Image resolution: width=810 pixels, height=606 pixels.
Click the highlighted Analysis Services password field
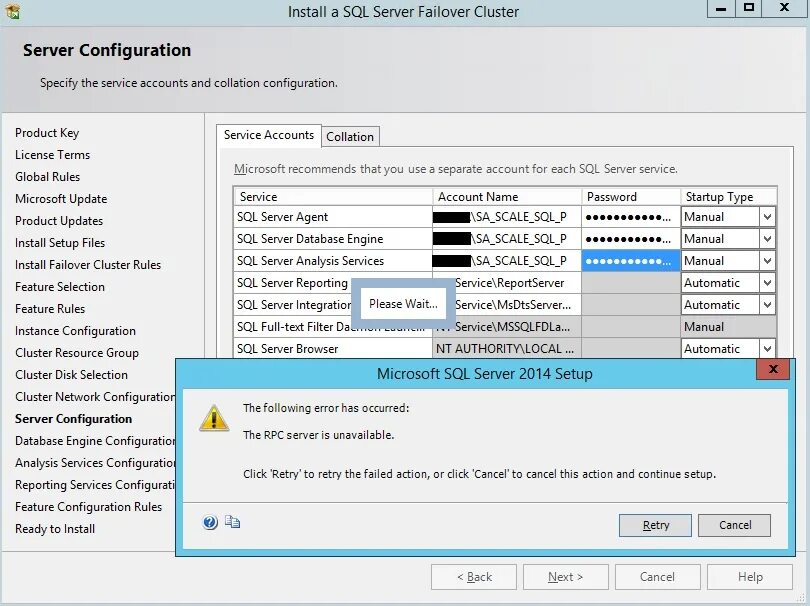click(631, 261)
